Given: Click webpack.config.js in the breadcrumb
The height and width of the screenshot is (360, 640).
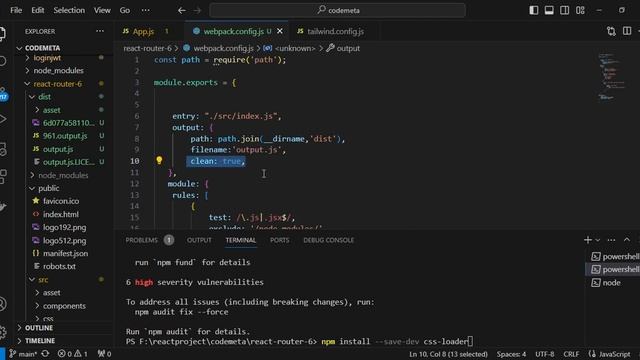Looking at the screenshot, I should pyautogui.click(x=223, y=48).
